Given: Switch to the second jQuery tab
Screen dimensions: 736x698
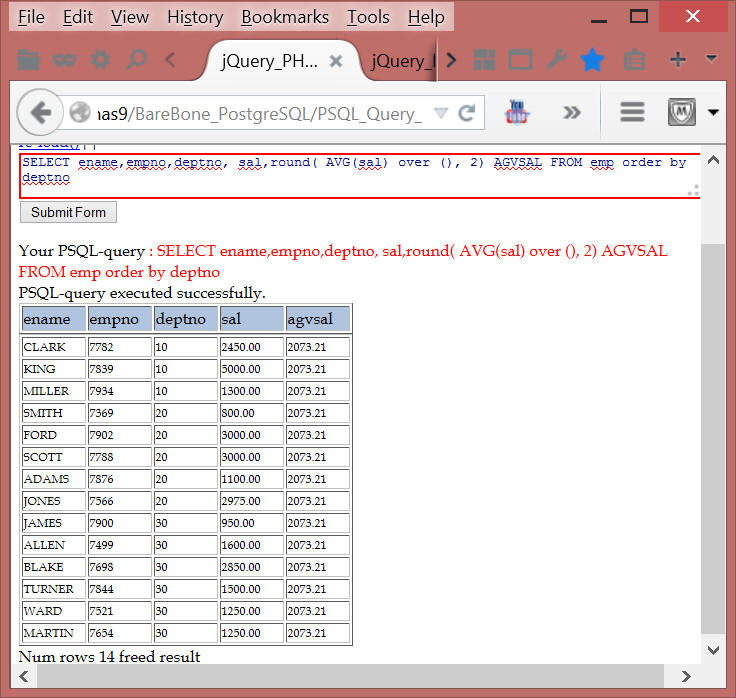Looking at the screenshot, I should [400, 61].
